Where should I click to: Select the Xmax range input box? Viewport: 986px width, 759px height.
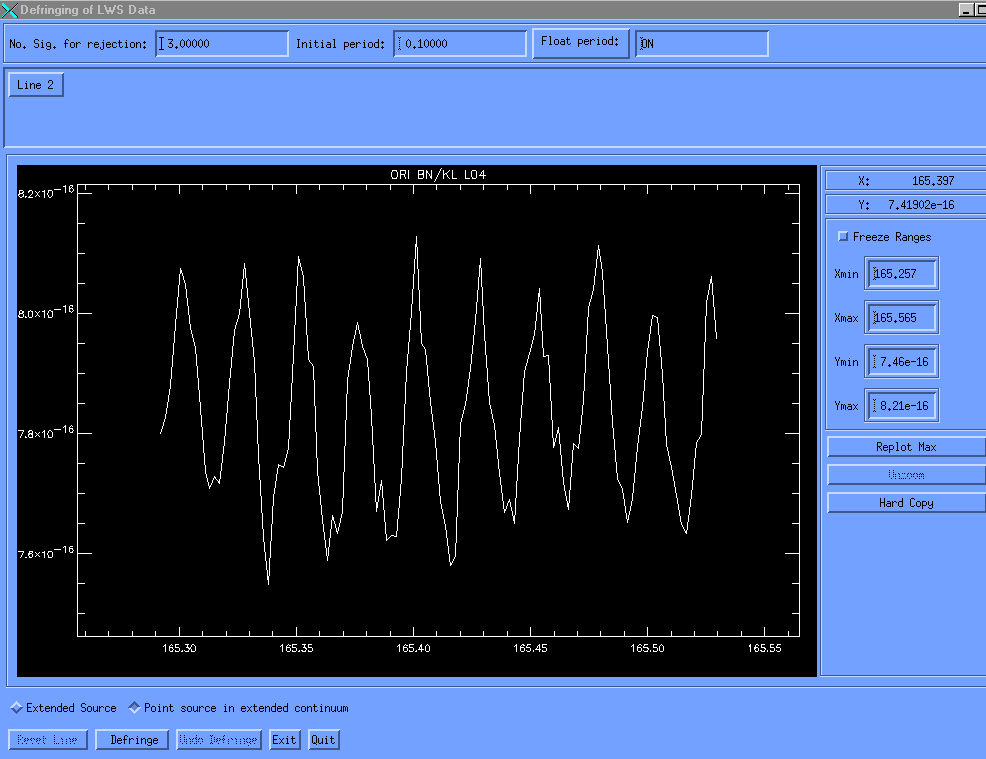pyautogui.click(x=902, y=318)
